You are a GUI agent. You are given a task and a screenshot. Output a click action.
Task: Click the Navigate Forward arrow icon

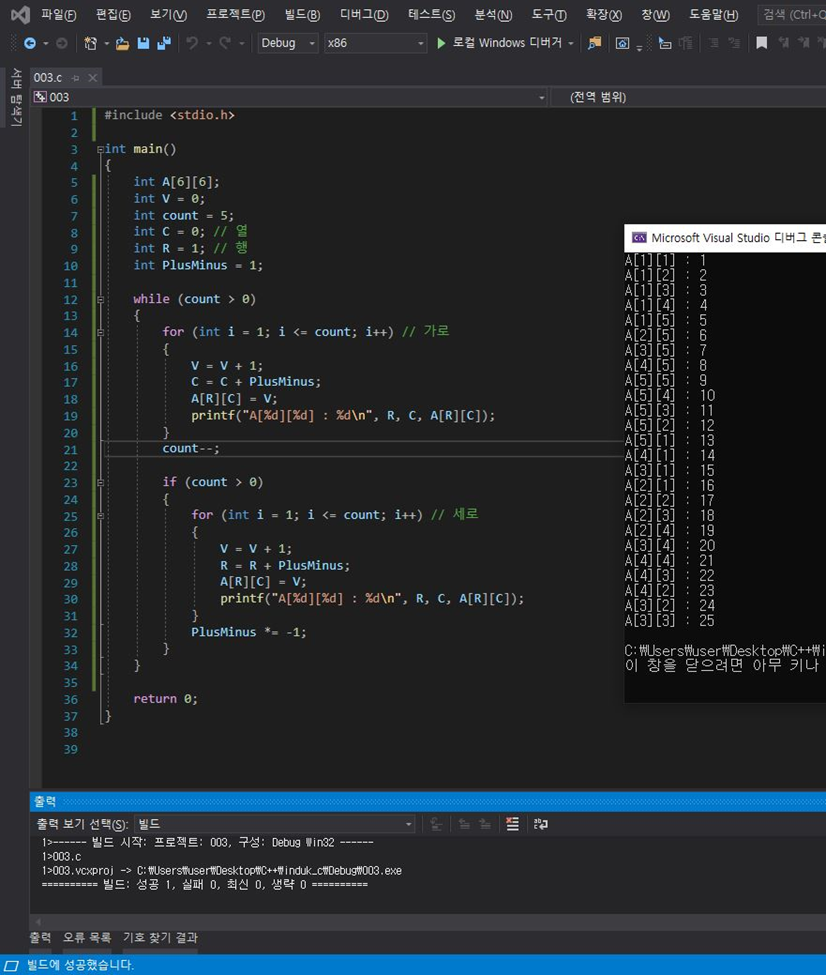(x=62, y=43)
